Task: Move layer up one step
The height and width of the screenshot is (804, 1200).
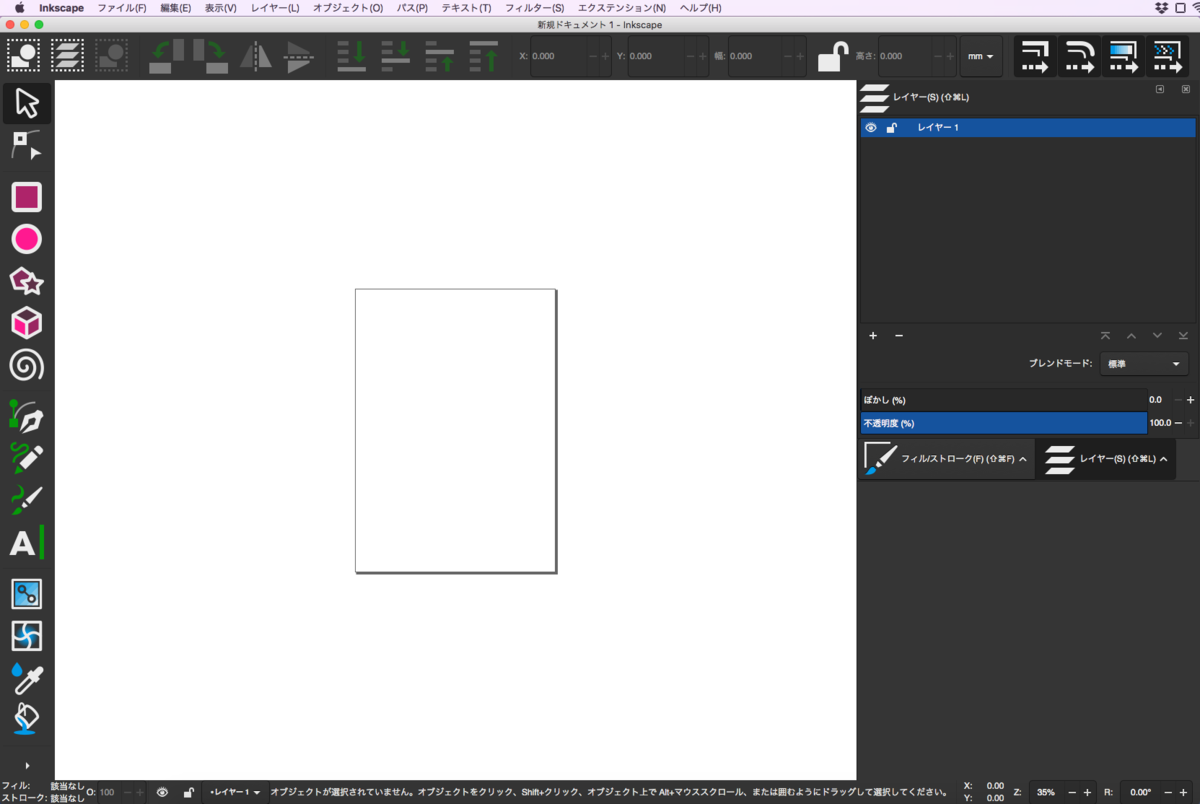Action: click(x=1131, y=336)
